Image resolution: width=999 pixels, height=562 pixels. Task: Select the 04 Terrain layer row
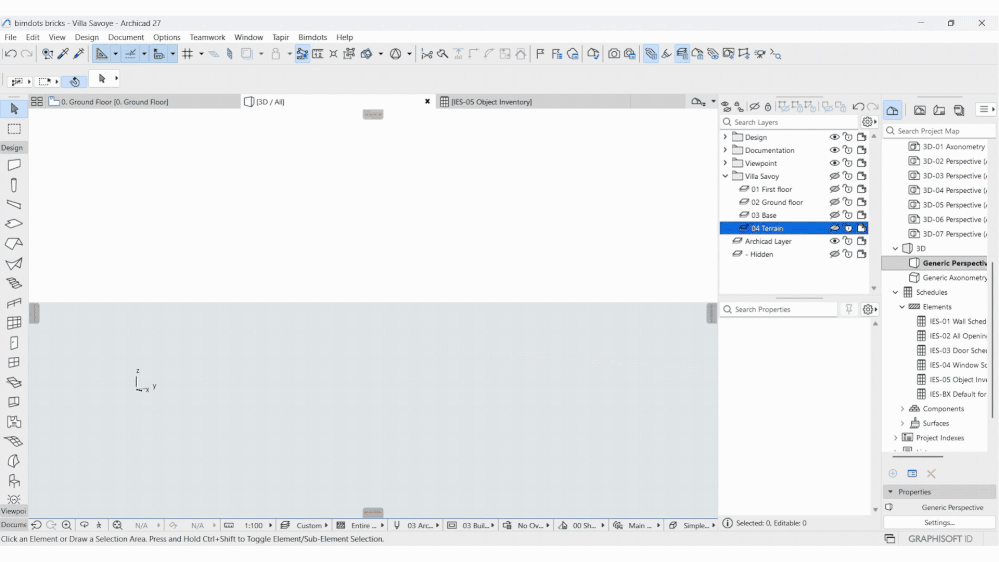794,228
